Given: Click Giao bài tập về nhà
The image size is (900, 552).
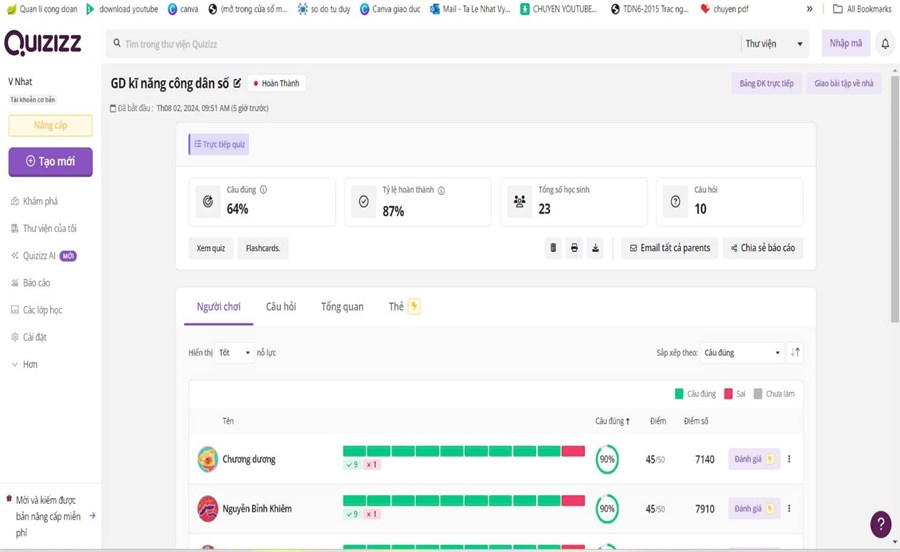Looking at the screenshot, I should 843,83.
